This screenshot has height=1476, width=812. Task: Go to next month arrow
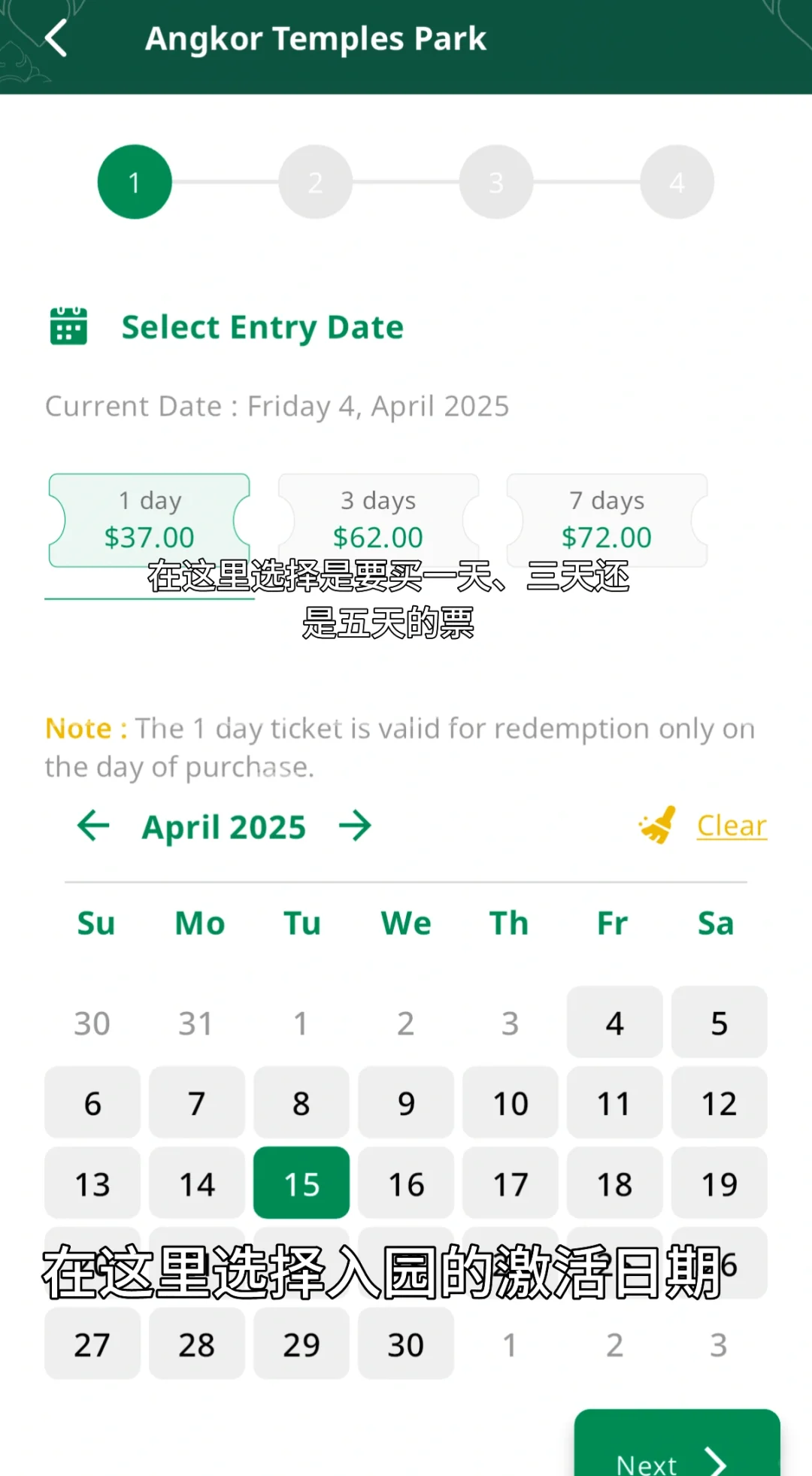coord(355,826)
